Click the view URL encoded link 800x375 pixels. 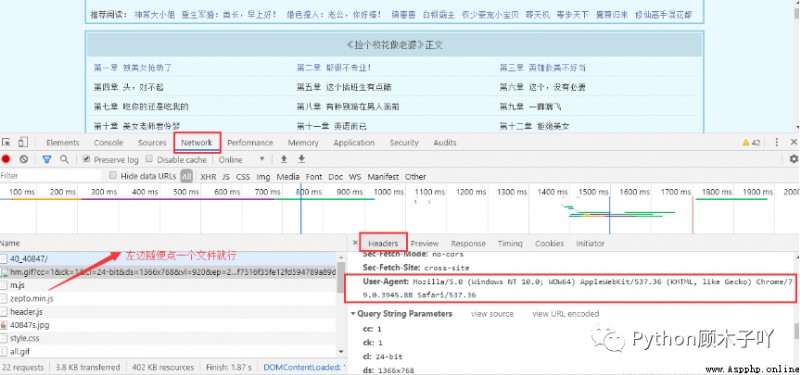pyautogui.click(x=565, y=313)
